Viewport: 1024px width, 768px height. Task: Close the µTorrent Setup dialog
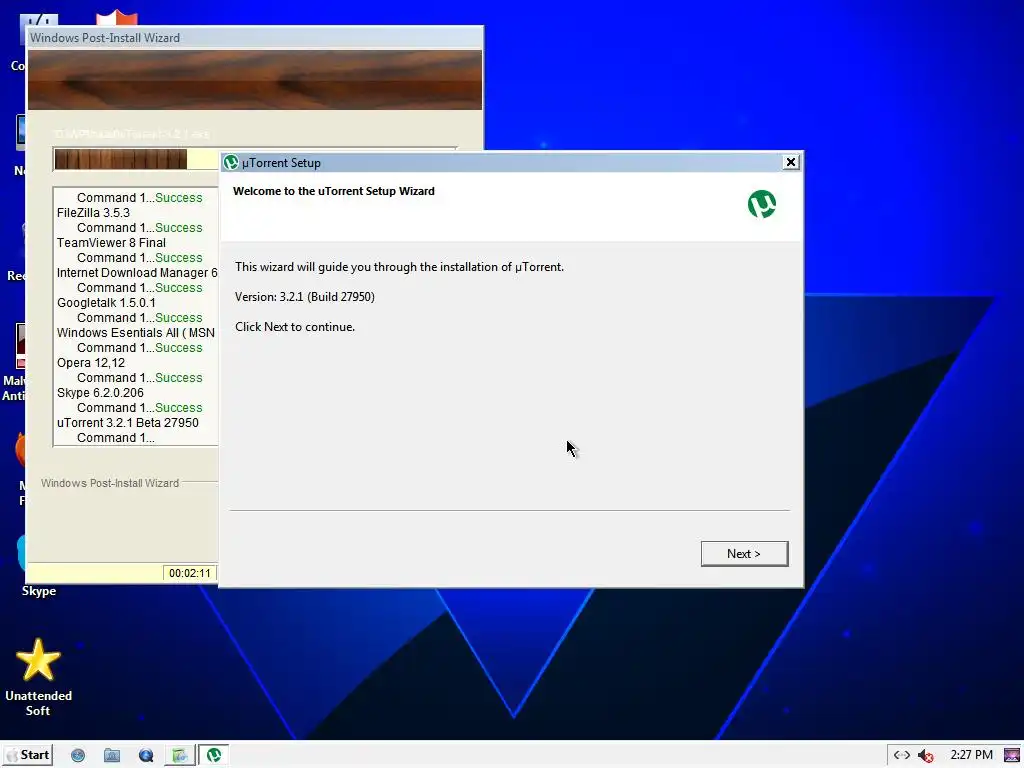pos(790,162)
